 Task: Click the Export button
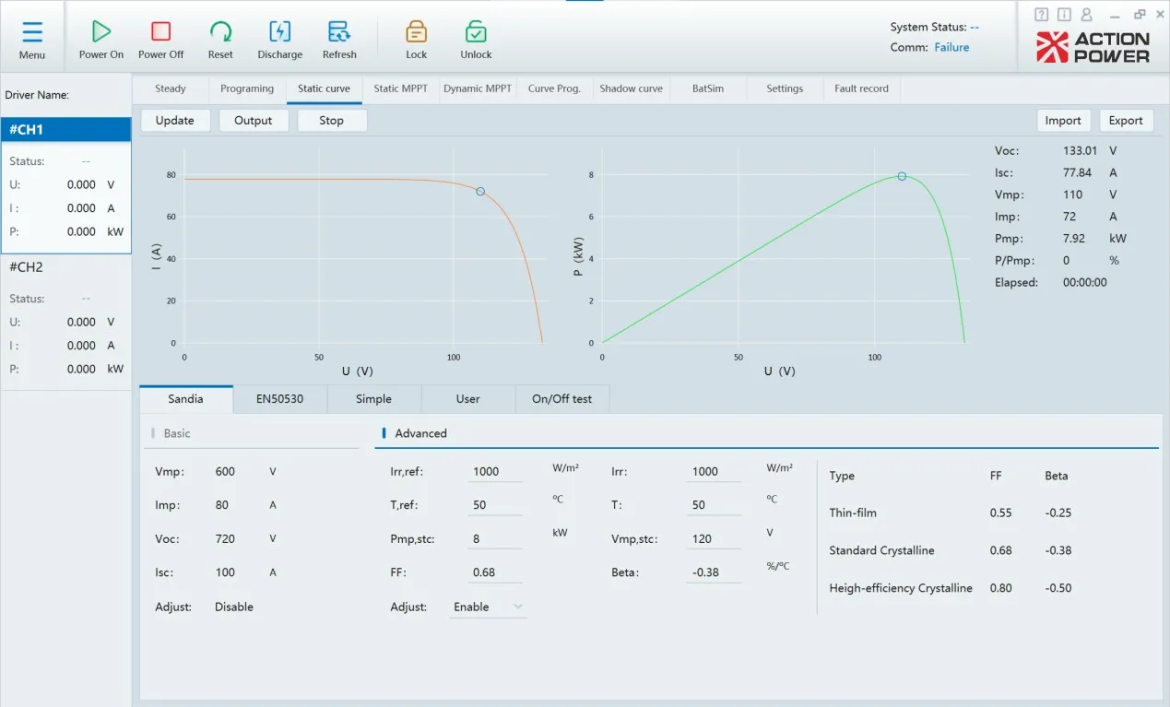(x=1125, y=120)
